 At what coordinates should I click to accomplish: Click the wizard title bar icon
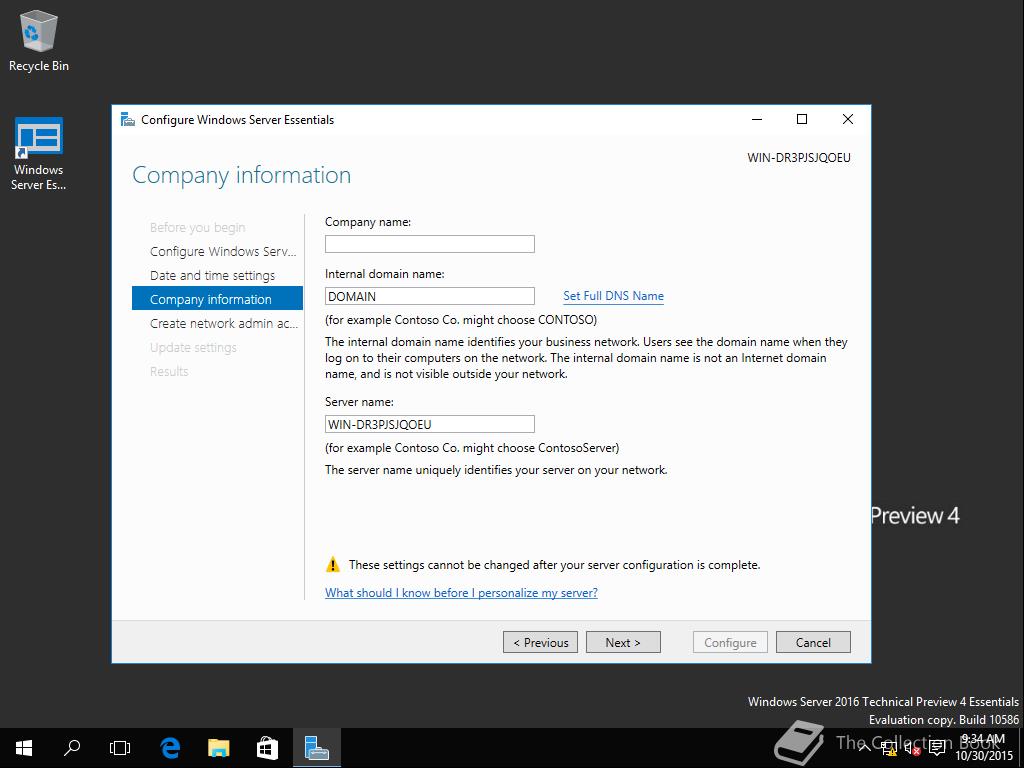pyautogui.click(x=128, y=120)
